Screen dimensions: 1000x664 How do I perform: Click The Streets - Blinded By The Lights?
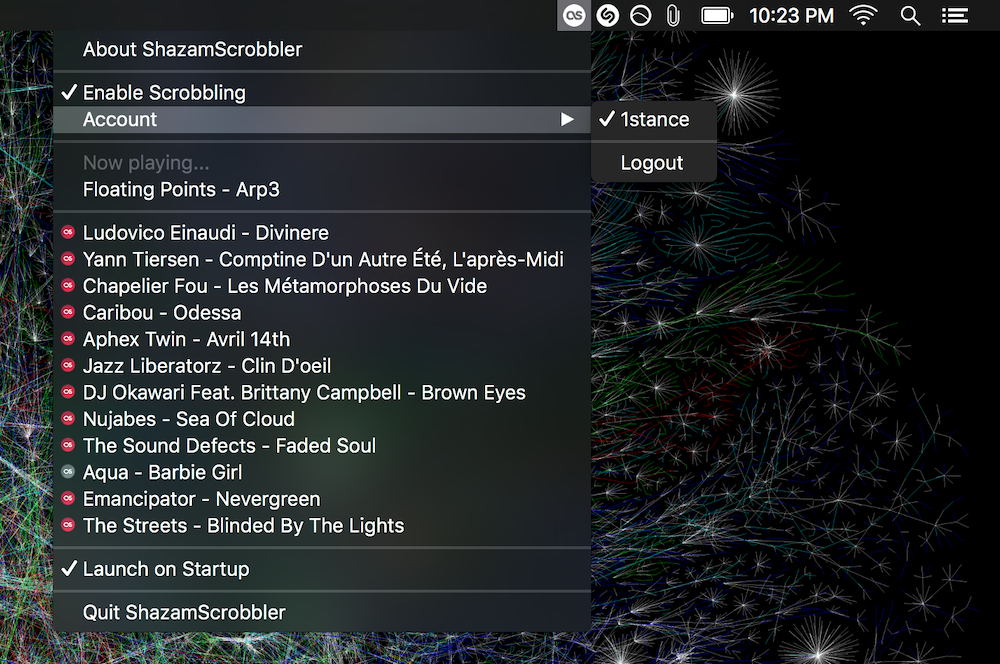click(x=322, y=526)
